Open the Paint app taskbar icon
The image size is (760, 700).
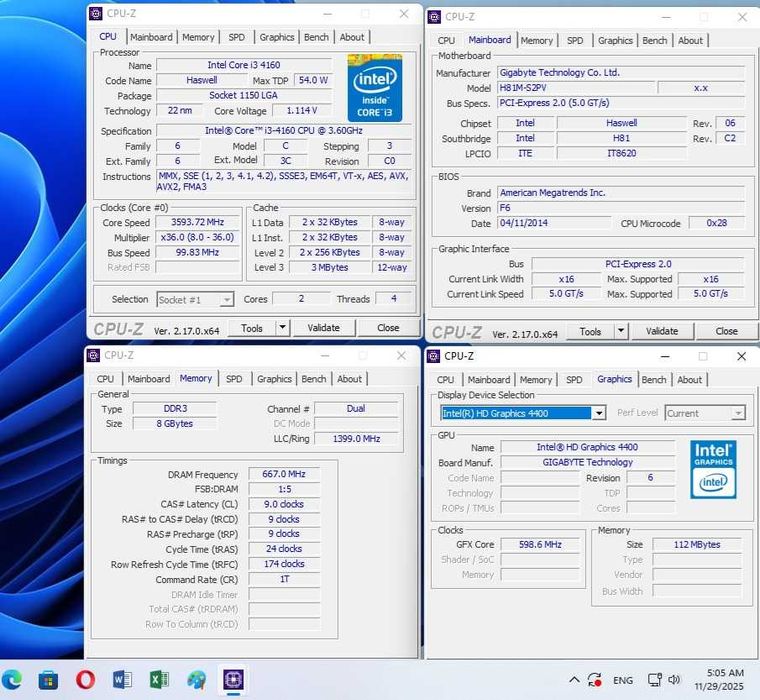(196, 680)
